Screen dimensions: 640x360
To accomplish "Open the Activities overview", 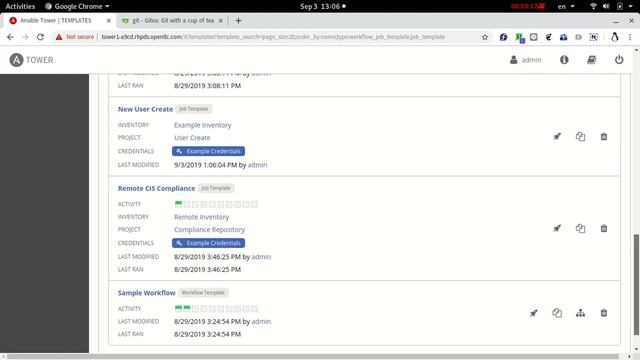I will (x=20, y=6).
